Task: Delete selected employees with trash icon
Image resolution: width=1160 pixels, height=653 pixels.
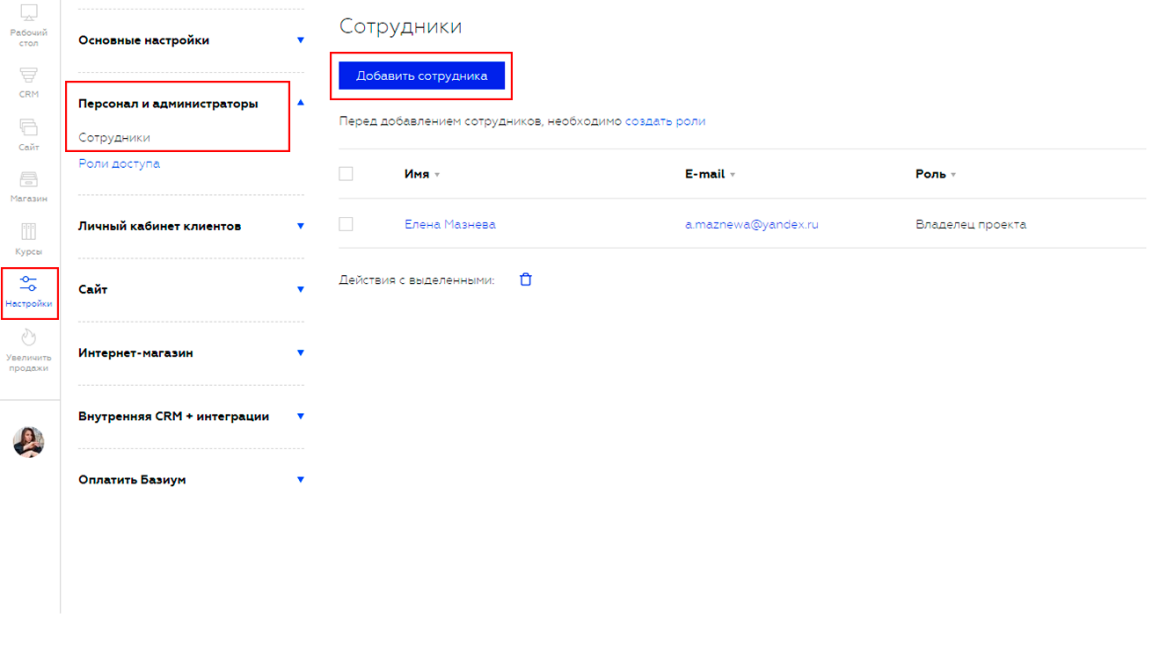Action: click(x=525, y=280)
